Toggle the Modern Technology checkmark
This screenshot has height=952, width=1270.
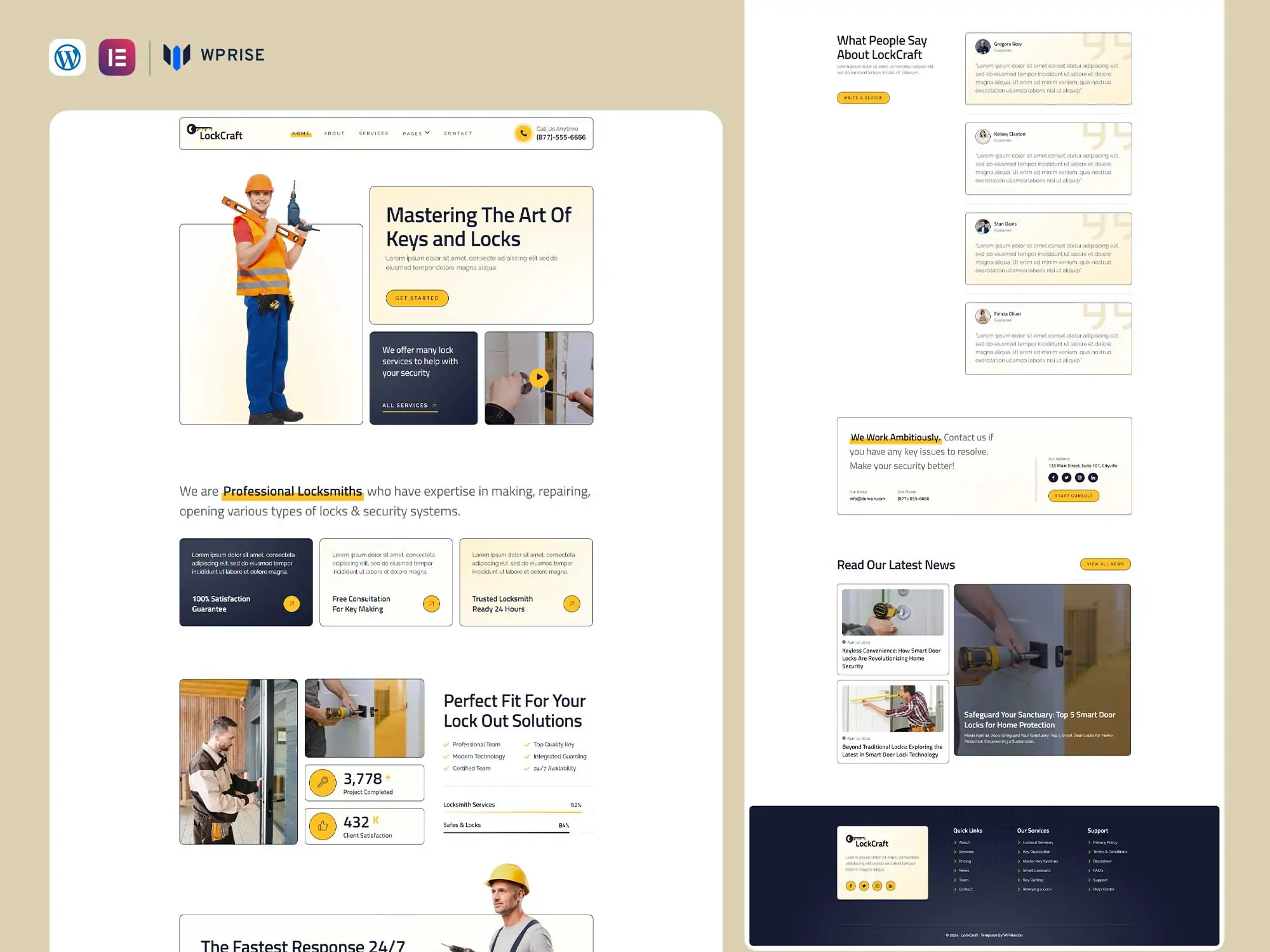pyautogui.click(x=446, y=756)
